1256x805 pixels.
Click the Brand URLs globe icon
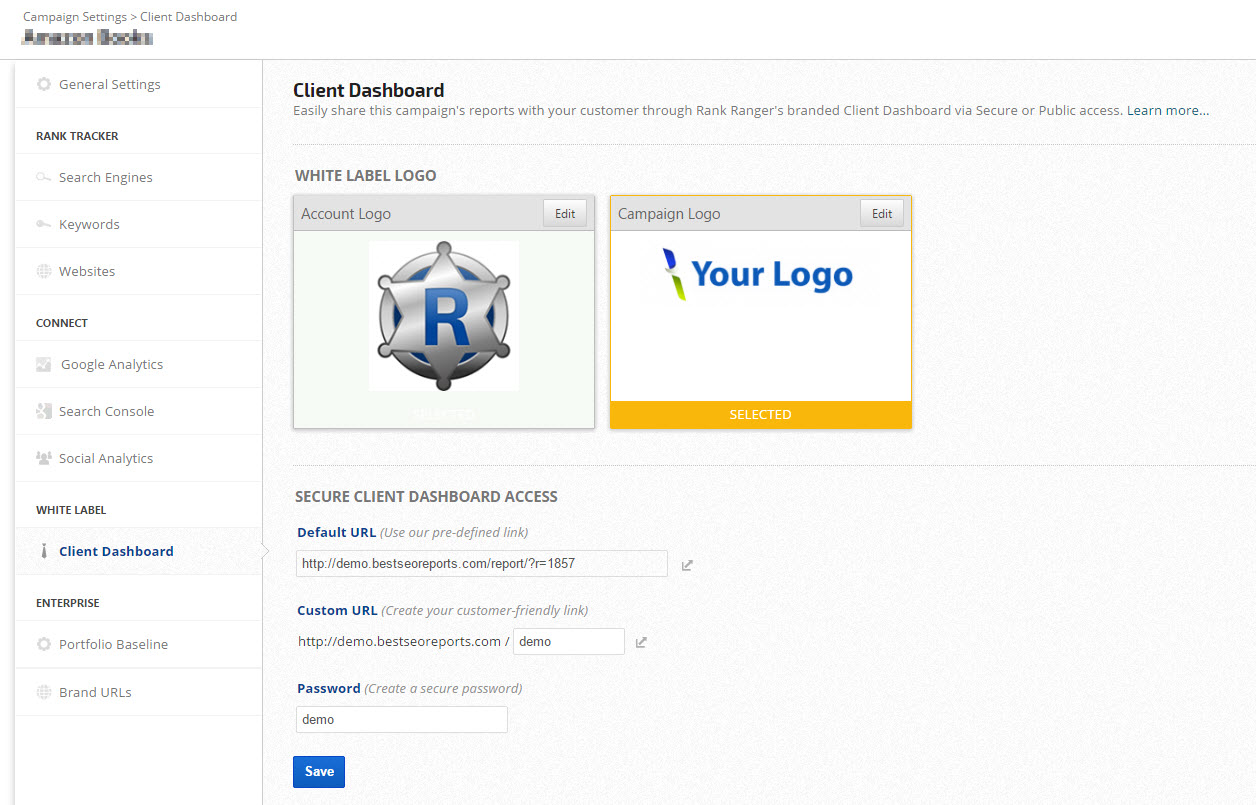(x=44, y=692)
